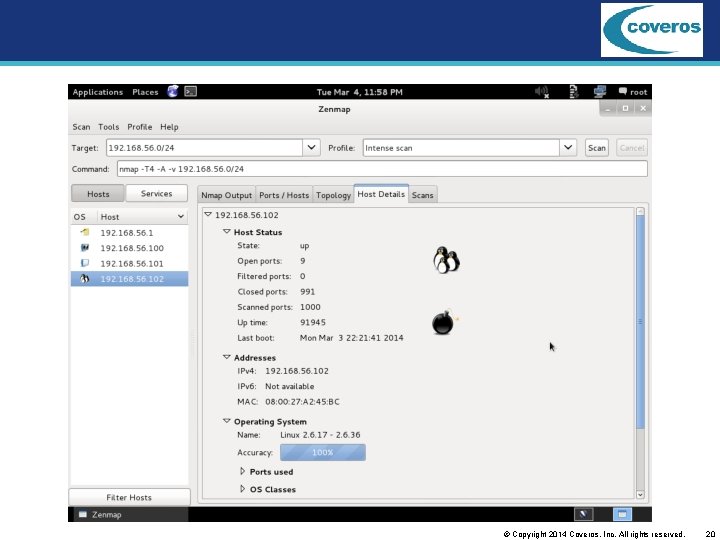Click the OS icon beside 192.168.56.101
The width and height of the screenshot is (720, 540).
pyautogui.click(x=85, y=263)
